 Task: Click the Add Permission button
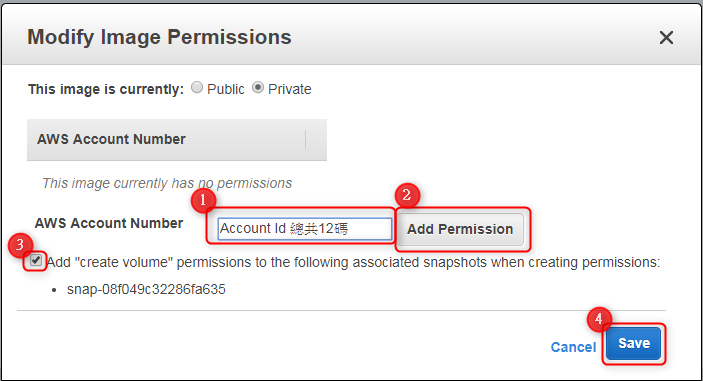pos(460,229)
